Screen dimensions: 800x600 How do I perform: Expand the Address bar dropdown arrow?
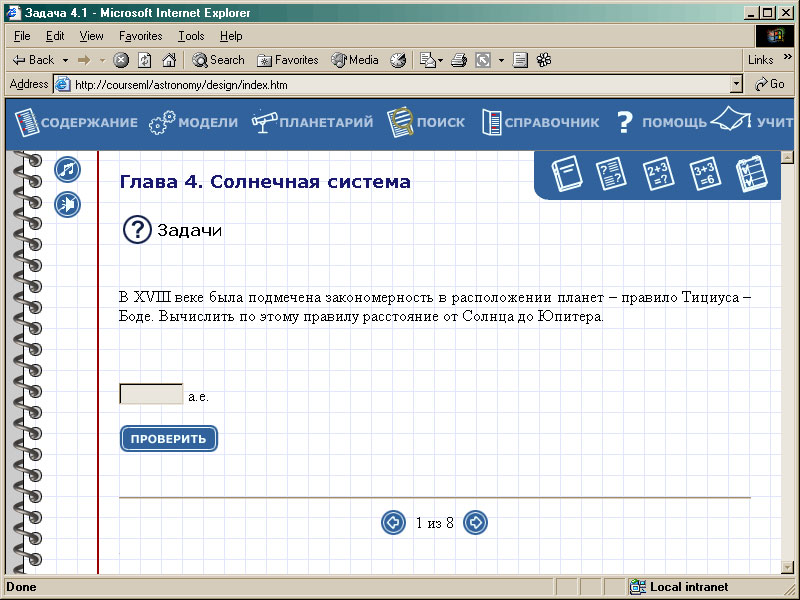[x=737, y=85]
